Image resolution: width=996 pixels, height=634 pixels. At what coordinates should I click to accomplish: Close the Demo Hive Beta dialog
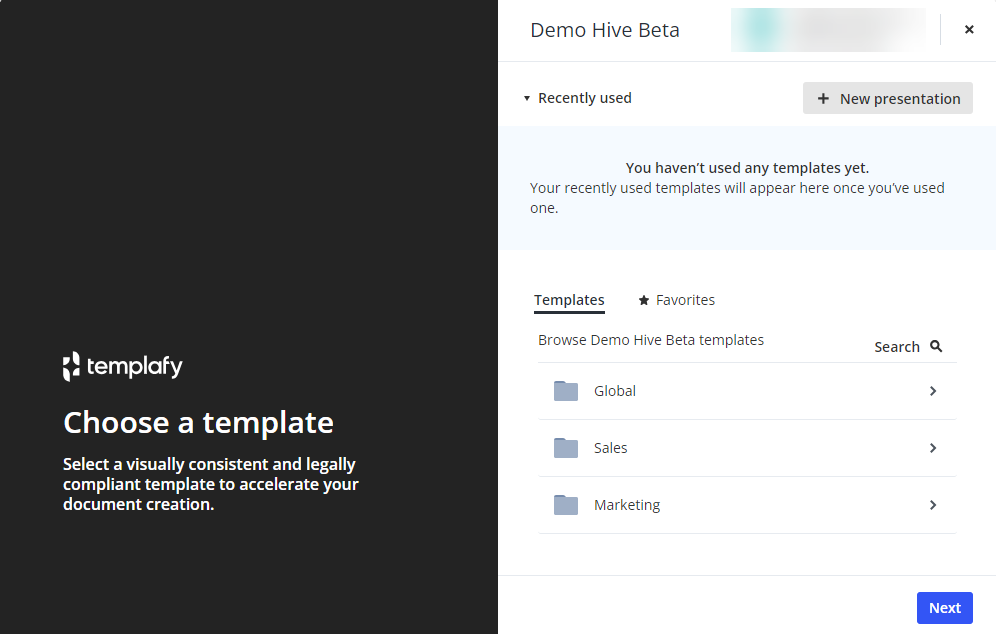969,29
